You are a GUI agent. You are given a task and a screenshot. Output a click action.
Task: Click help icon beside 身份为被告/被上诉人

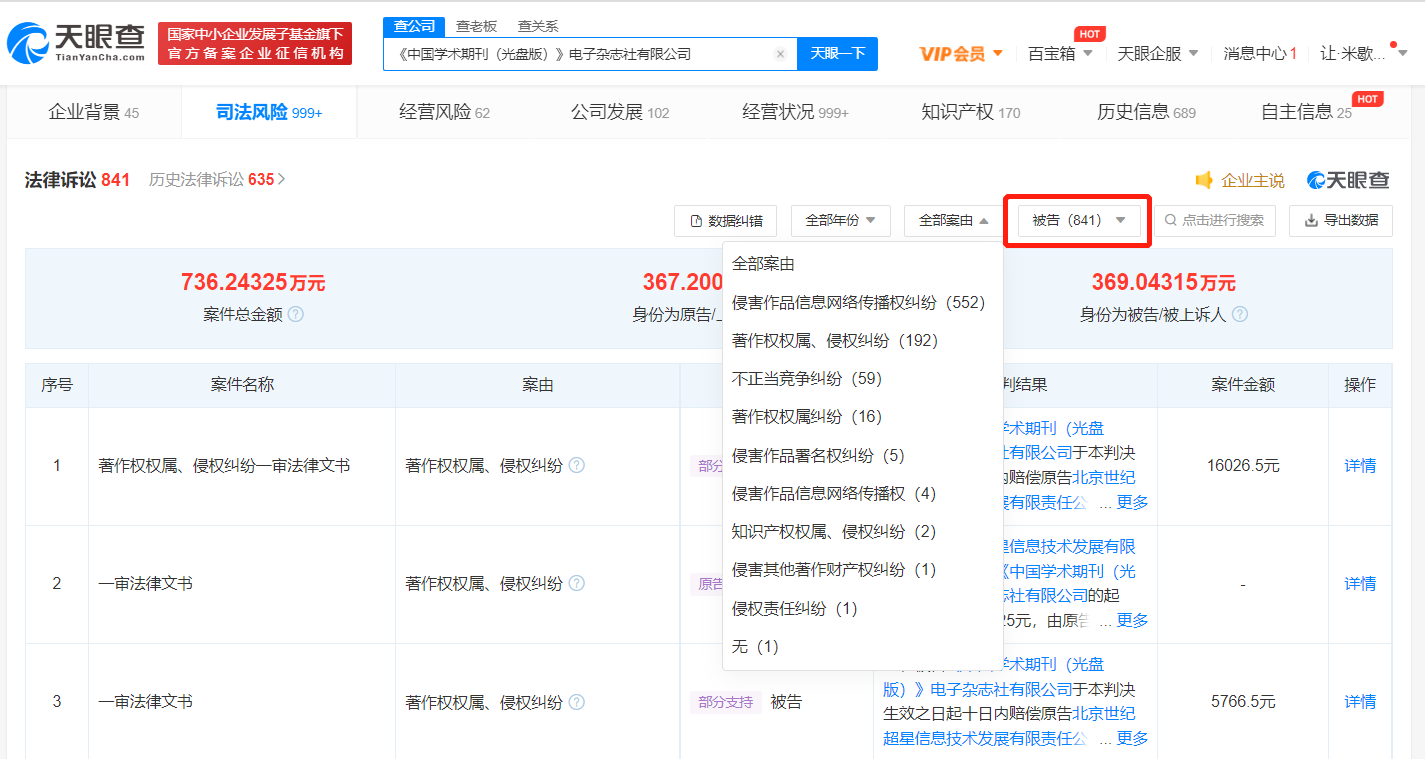click(x=1240, y=314)
